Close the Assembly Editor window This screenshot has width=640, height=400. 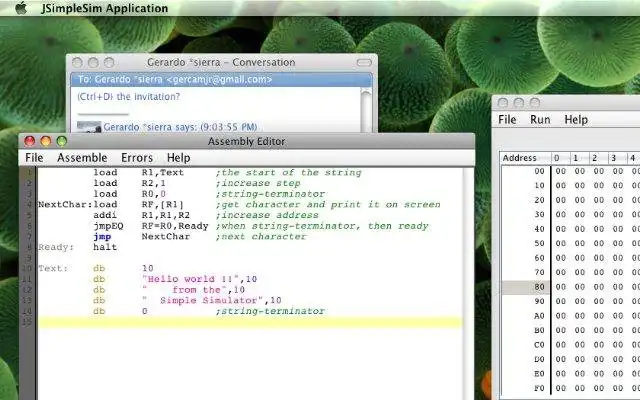(29, 141)
